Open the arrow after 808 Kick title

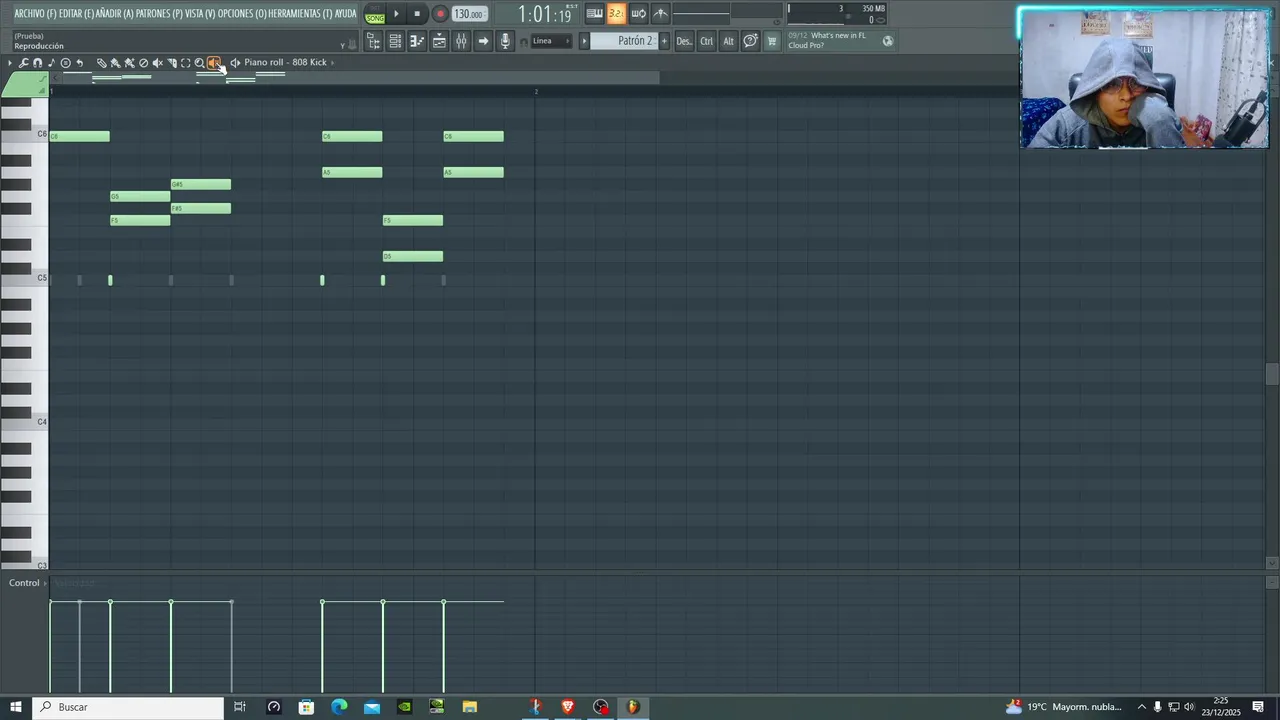coord(332,62)
